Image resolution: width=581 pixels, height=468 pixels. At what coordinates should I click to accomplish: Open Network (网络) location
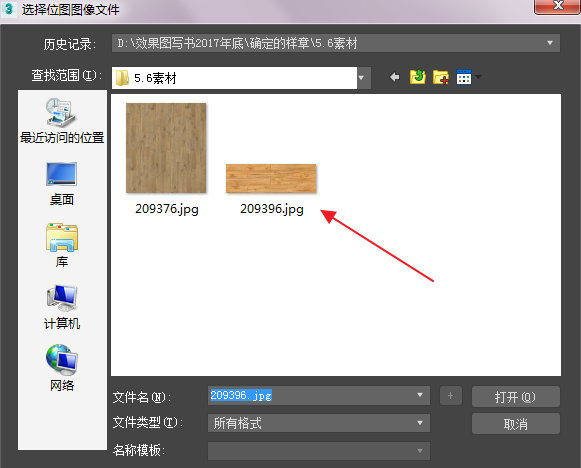coord(62,368)
